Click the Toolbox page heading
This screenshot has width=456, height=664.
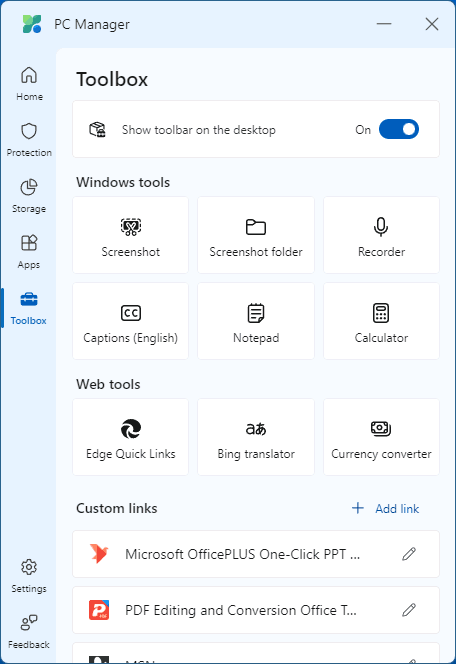[112, 80]
